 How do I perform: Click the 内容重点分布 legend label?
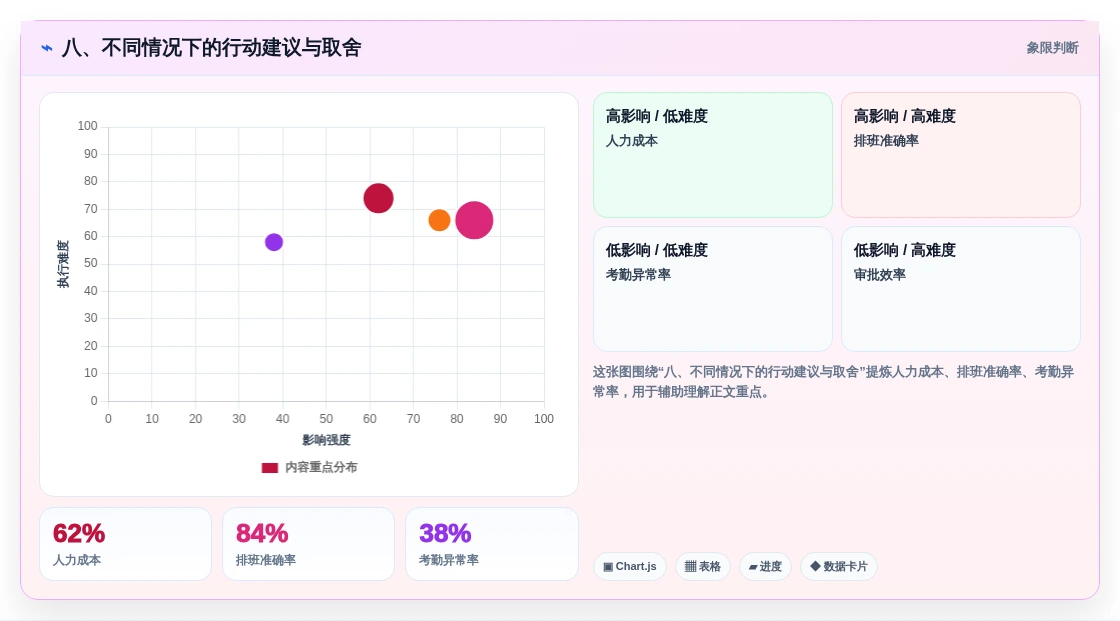[321, 467]
